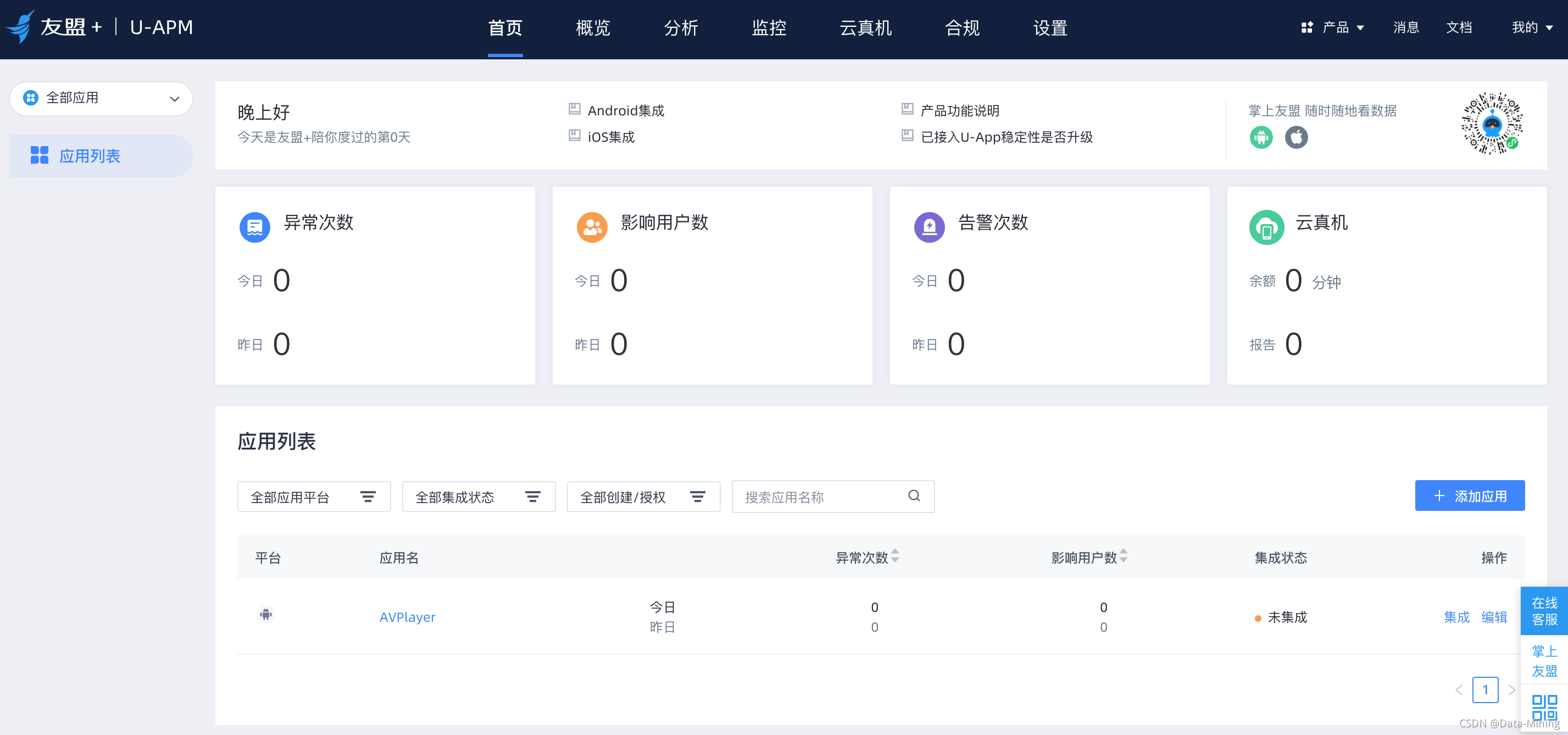Click the green Android download icon
Image resolution: width=1568 pixels, height=735 pixels.
pyautogui.click(x=1261, y=137)
